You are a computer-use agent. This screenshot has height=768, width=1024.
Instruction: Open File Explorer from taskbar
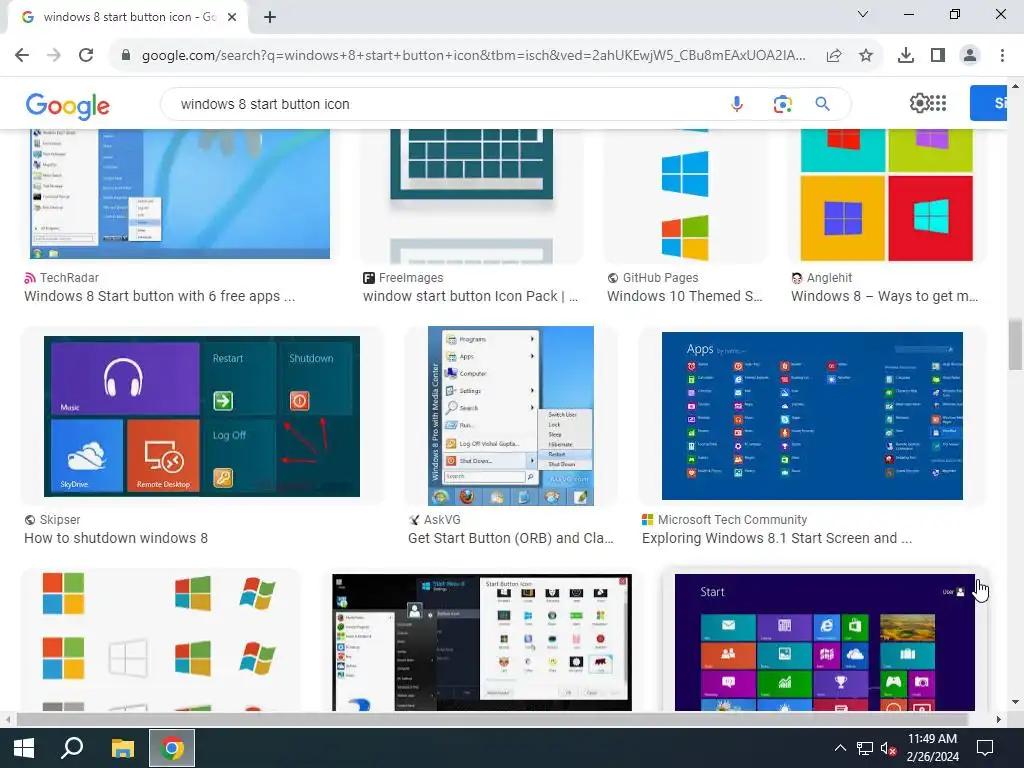coord(122,748)
